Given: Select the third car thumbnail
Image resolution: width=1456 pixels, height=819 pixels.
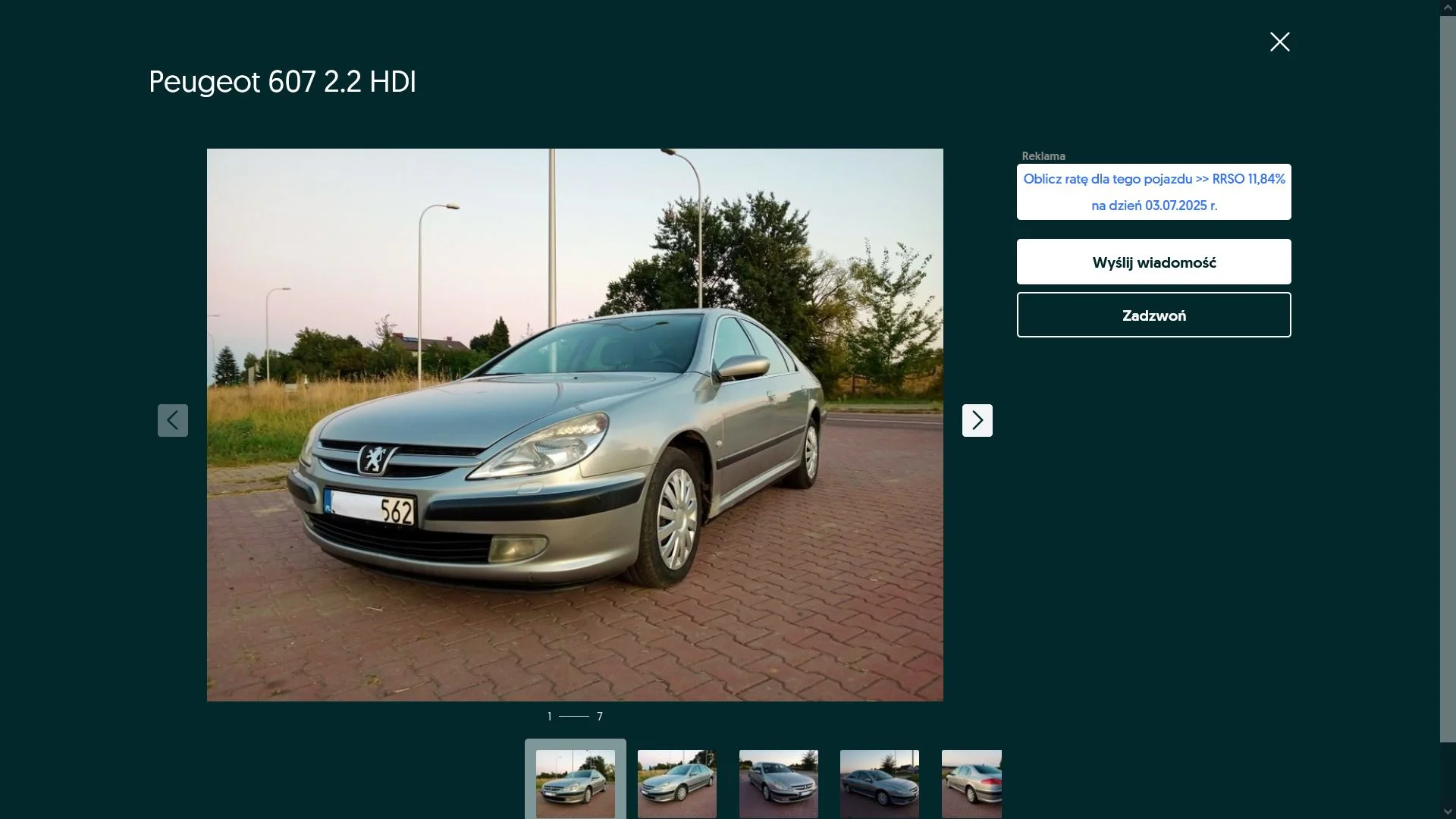Looking at the screenshot, I should pos(779,783).
